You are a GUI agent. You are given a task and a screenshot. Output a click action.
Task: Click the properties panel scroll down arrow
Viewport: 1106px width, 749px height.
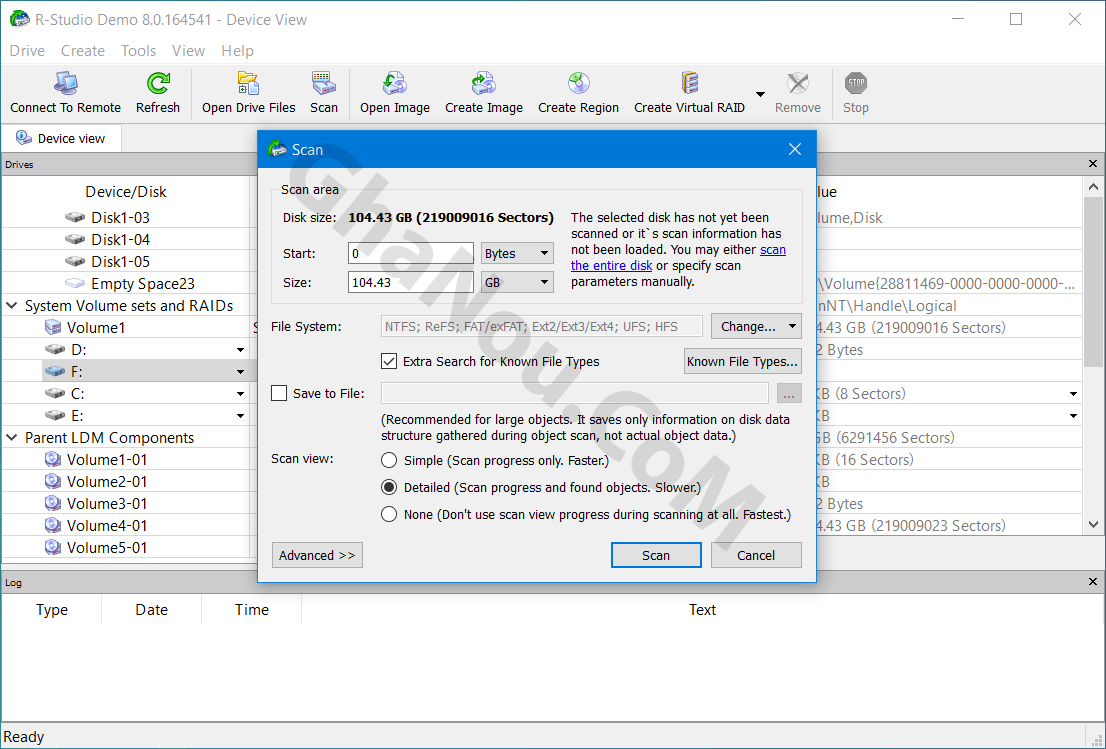click(1093, 525)
